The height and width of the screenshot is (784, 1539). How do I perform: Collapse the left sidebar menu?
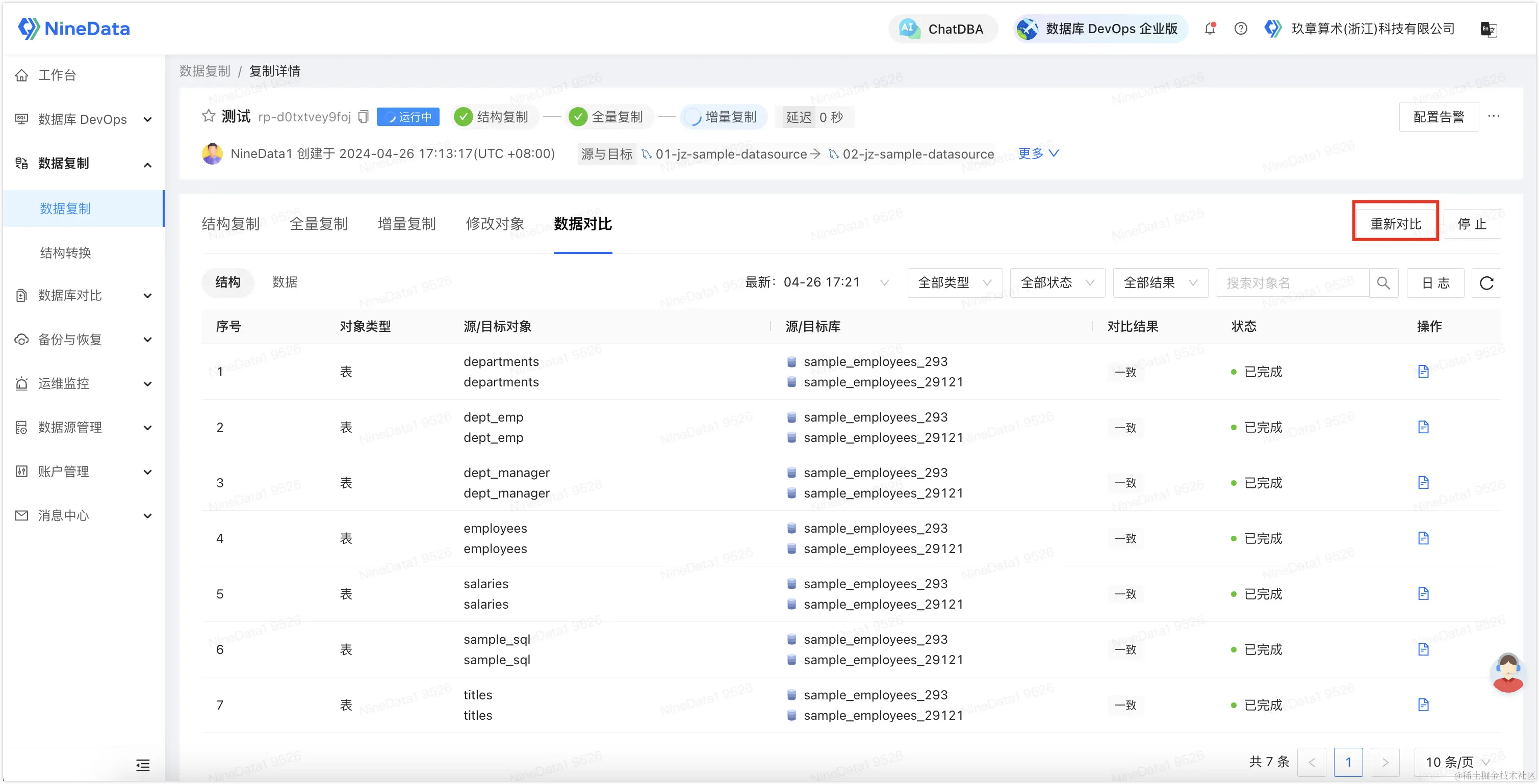click(143, 765)
